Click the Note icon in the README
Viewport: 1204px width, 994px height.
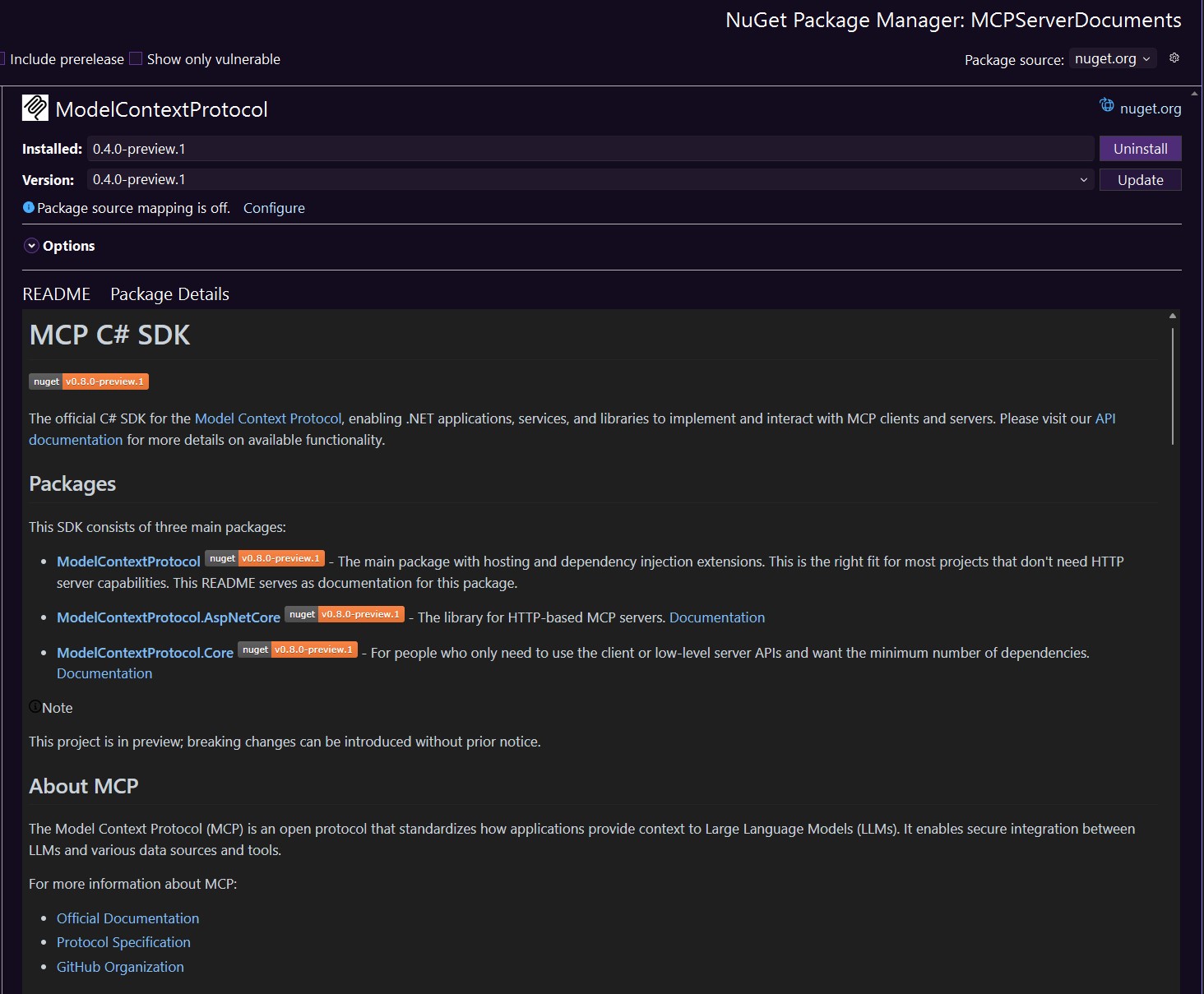(35, 706)
